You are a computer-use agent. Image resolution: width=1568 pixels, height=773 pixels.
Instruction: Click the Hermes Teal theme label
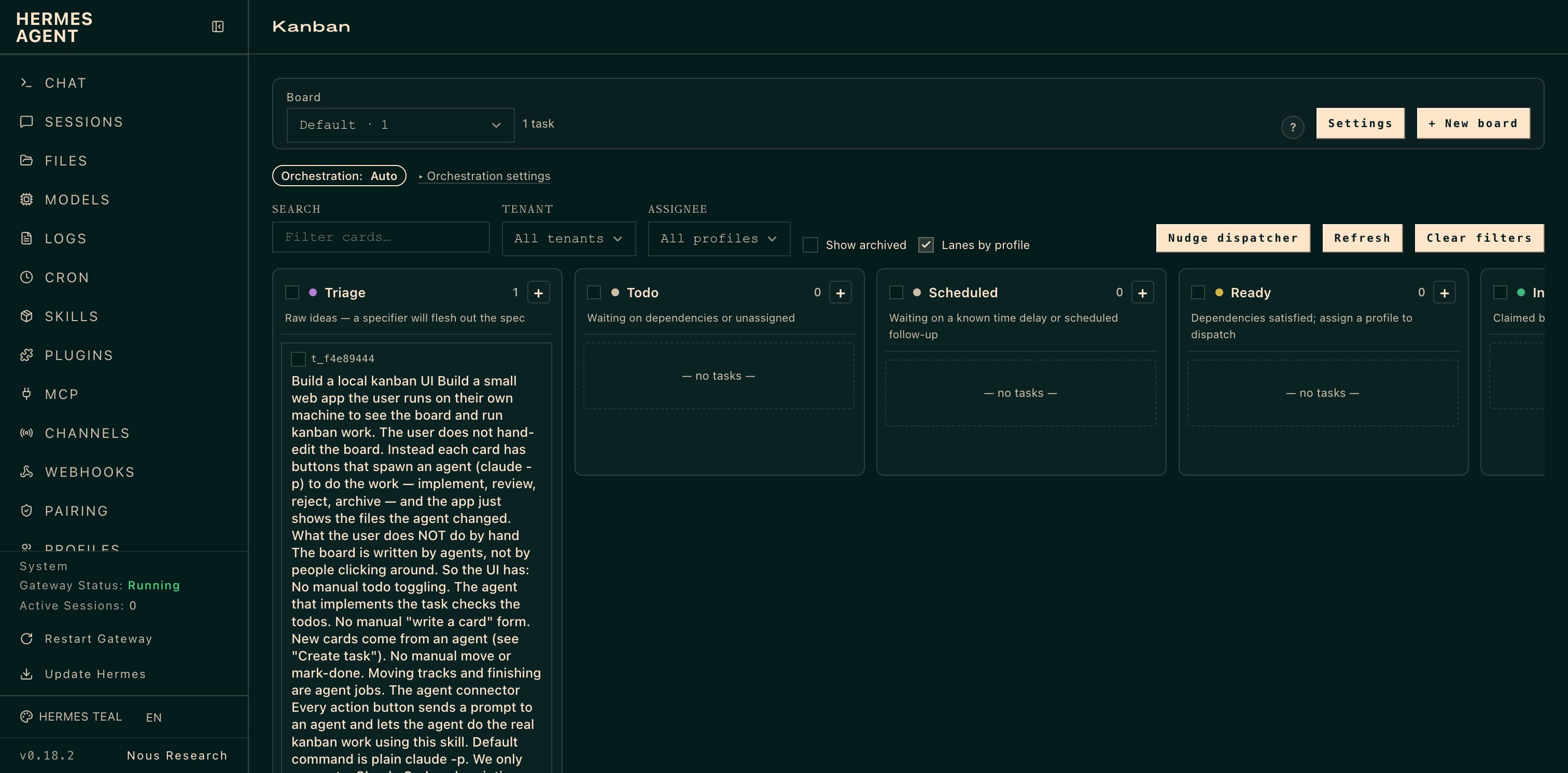click(80, 717)
